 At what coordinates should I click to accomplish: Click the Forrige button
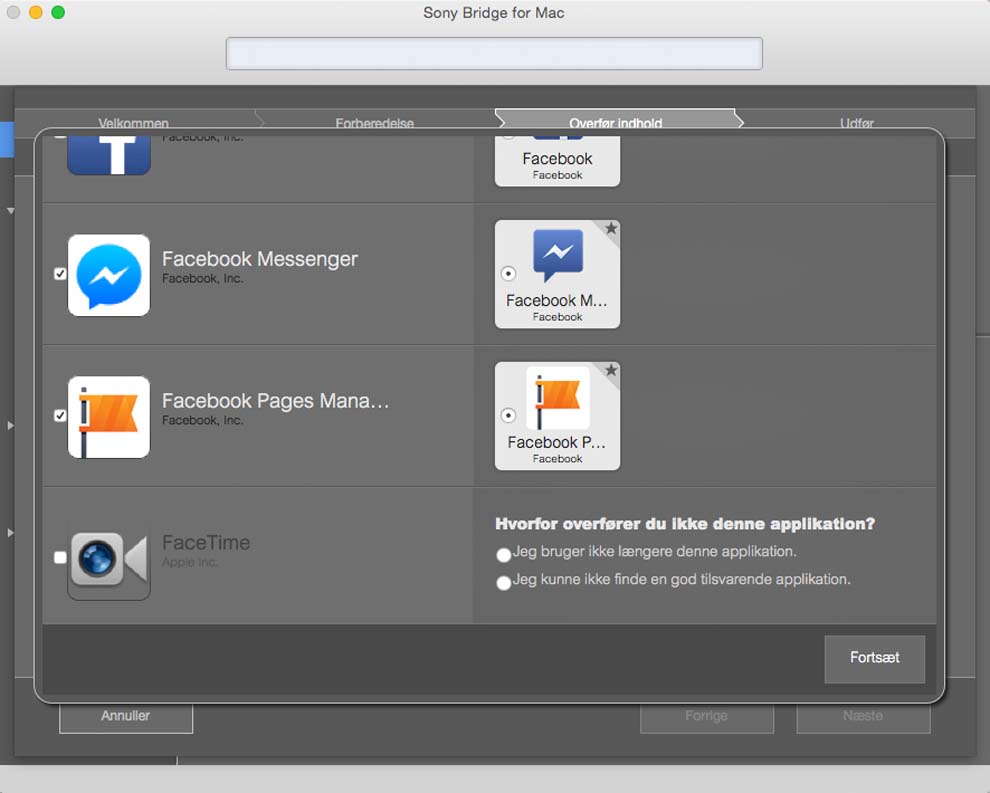(x=707, y=717)
